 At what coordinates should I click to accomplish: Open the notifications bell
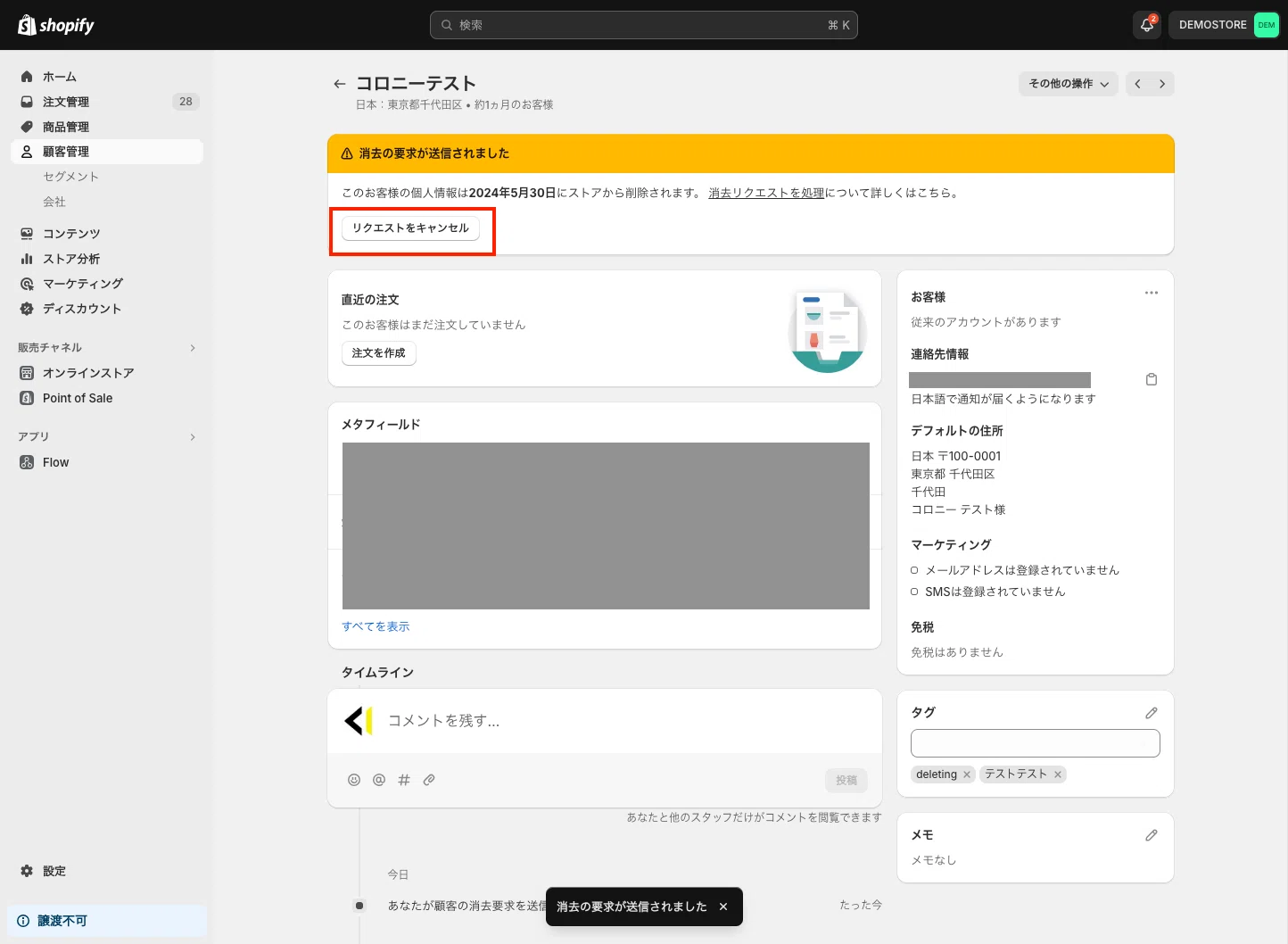1147,25
